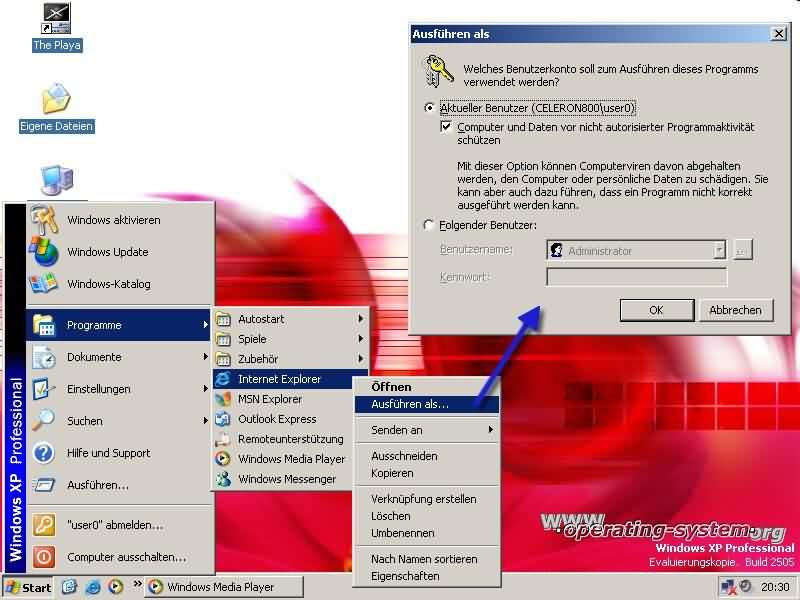Click Abbrechen in the Ausführen als dialog
800x600 pixels.
click(x=735, y=310)
